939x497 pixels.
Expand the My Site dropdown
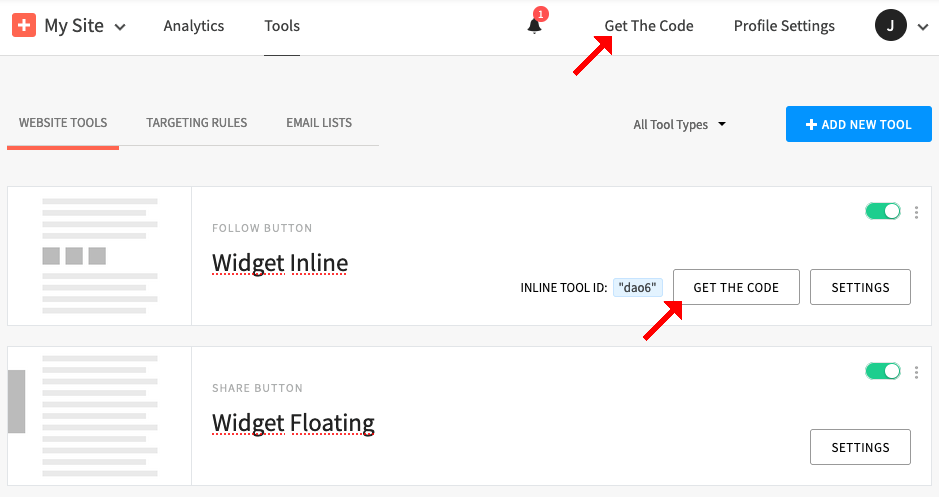click(120, 27)
